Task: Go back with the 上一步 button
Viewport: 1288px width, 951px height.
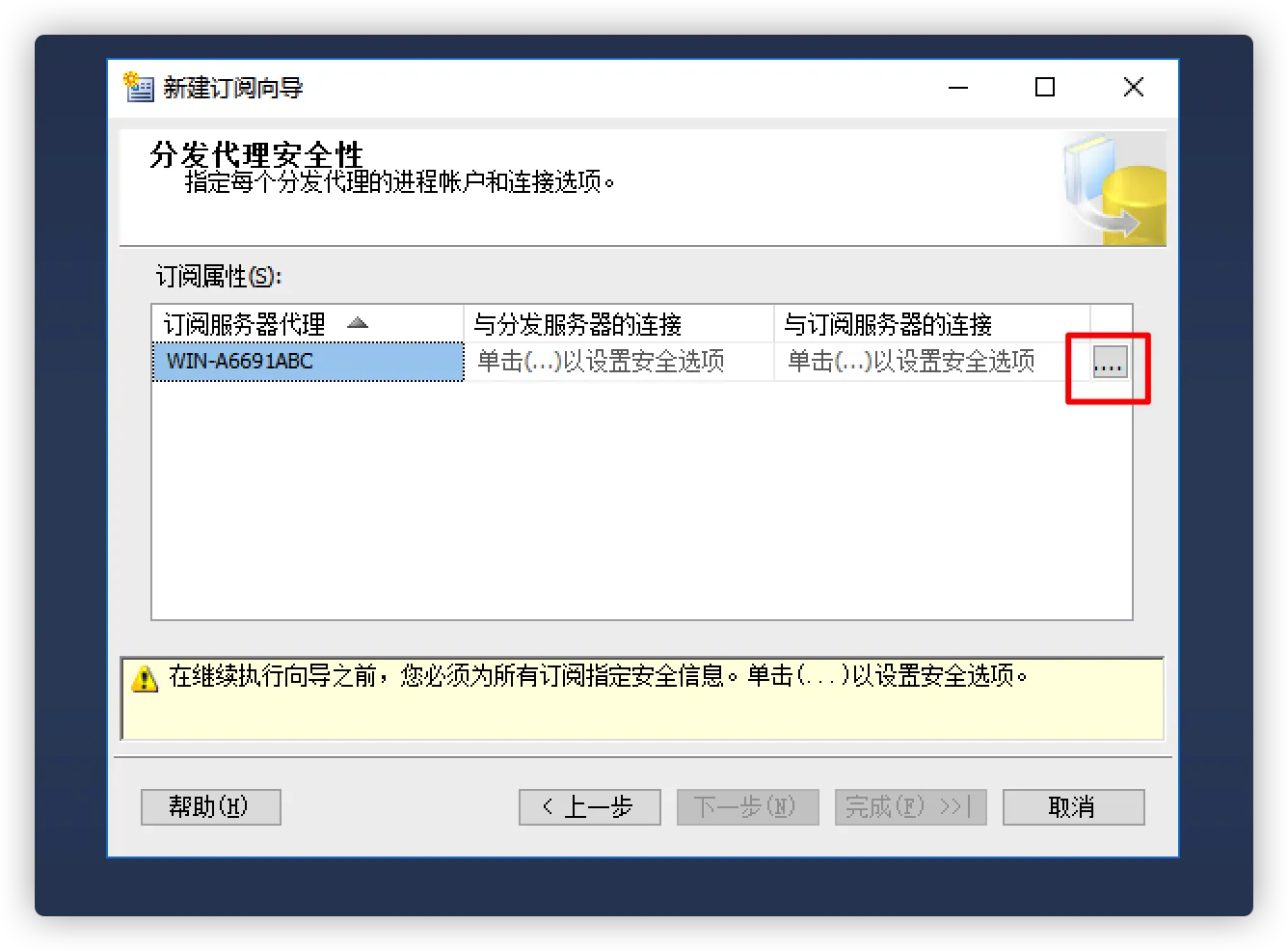Action: pyautogui.click(x=590, y=807)
